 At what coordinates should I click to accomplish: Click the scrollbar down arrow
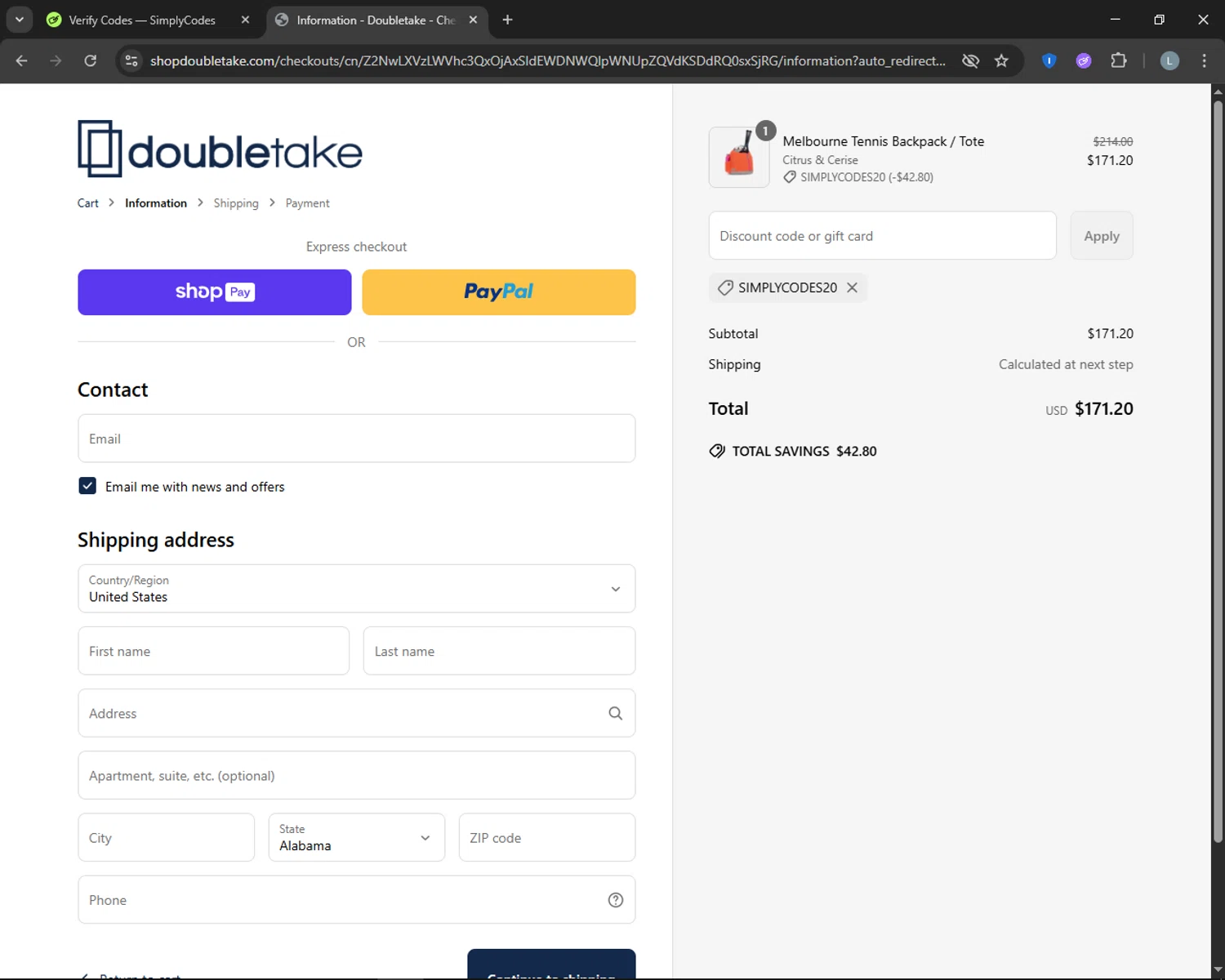pyautogui.click(x=1218, y=970)
